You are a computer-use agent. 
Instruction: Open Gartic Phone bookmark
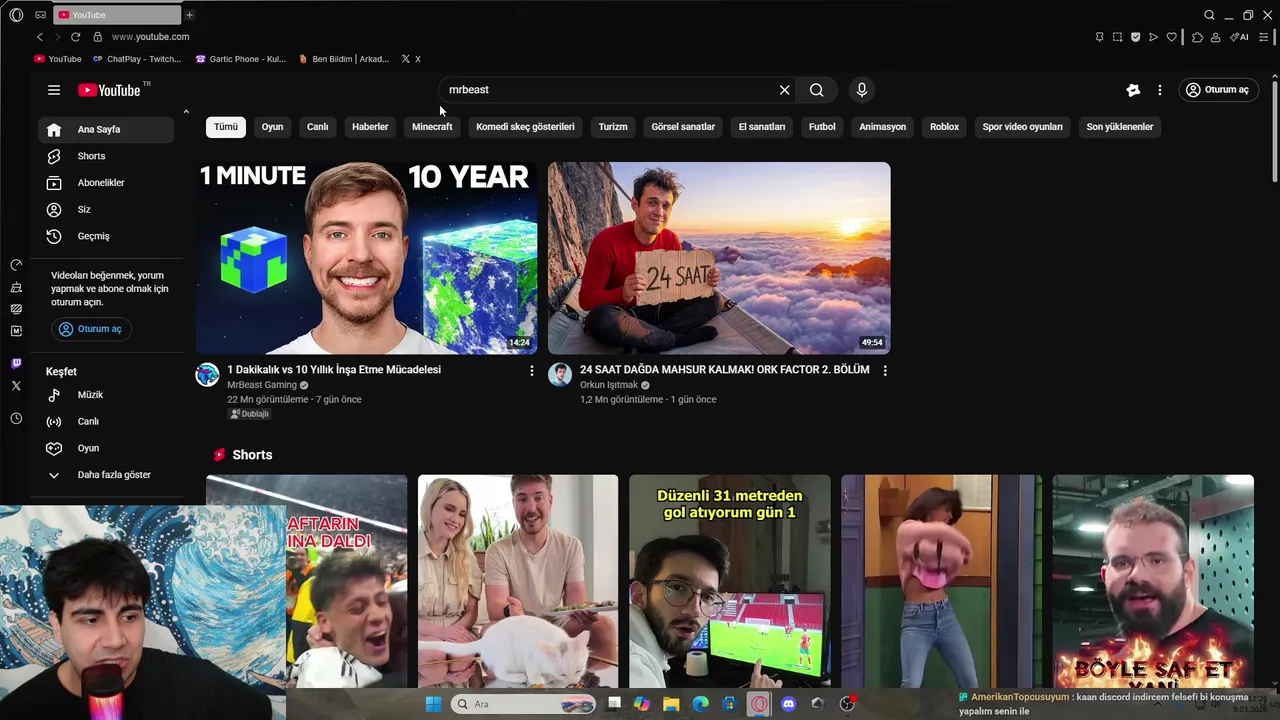[240, 59]
